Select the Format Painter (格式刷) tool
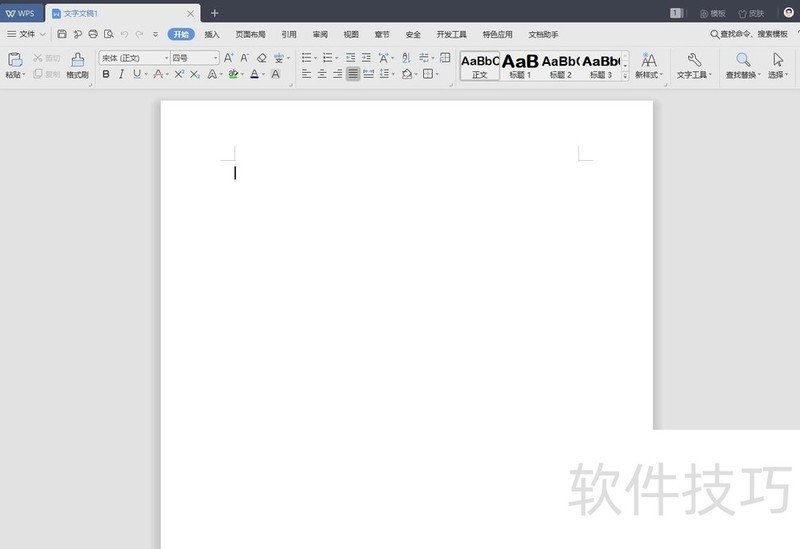Image resolution: width=800 pixels, height=549 pixels. tap(78, 65)
